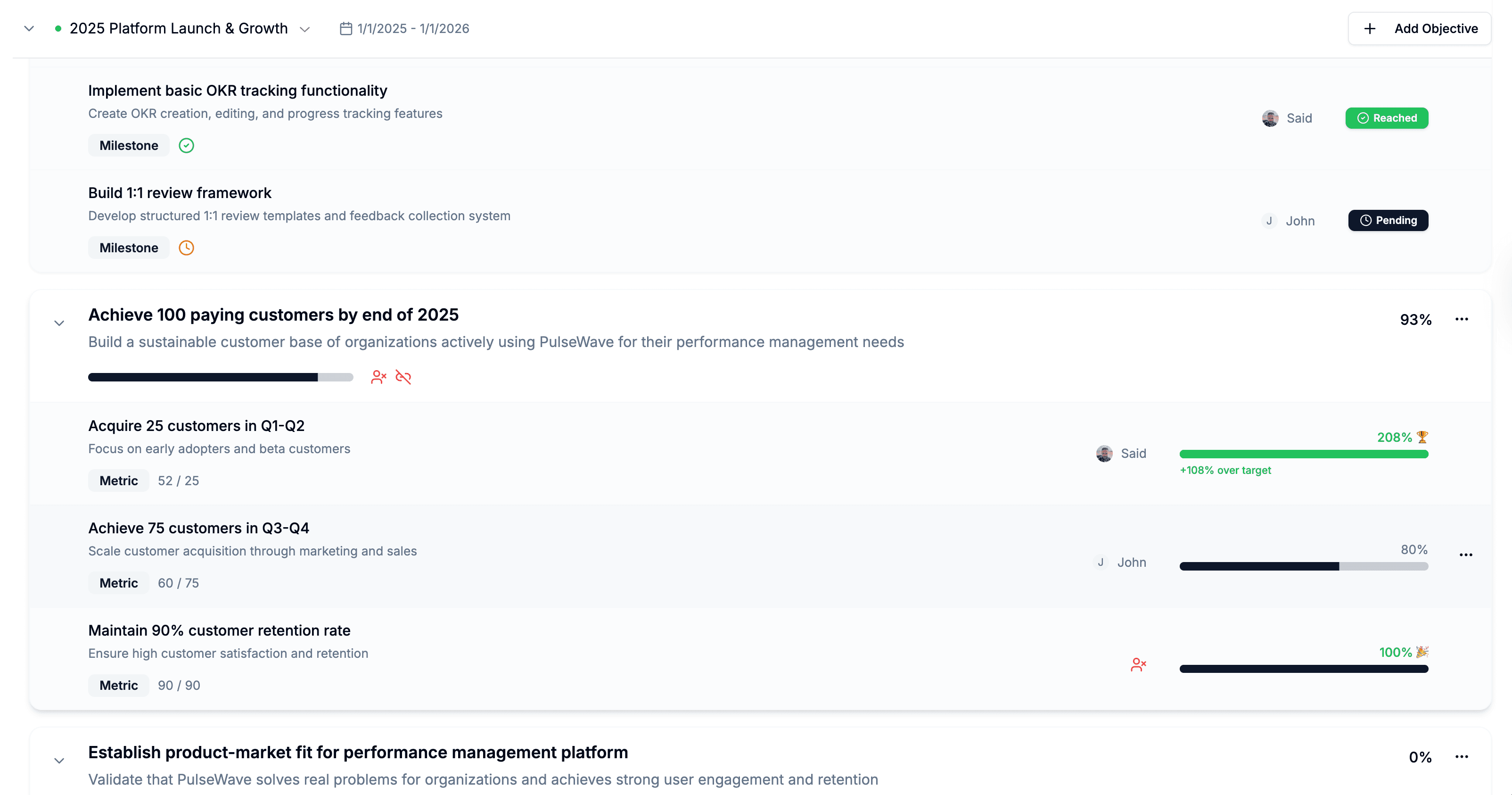1512x795 pixels.
Task: Click the Metric tag showing 52 / 25
Action: point(119,481)
